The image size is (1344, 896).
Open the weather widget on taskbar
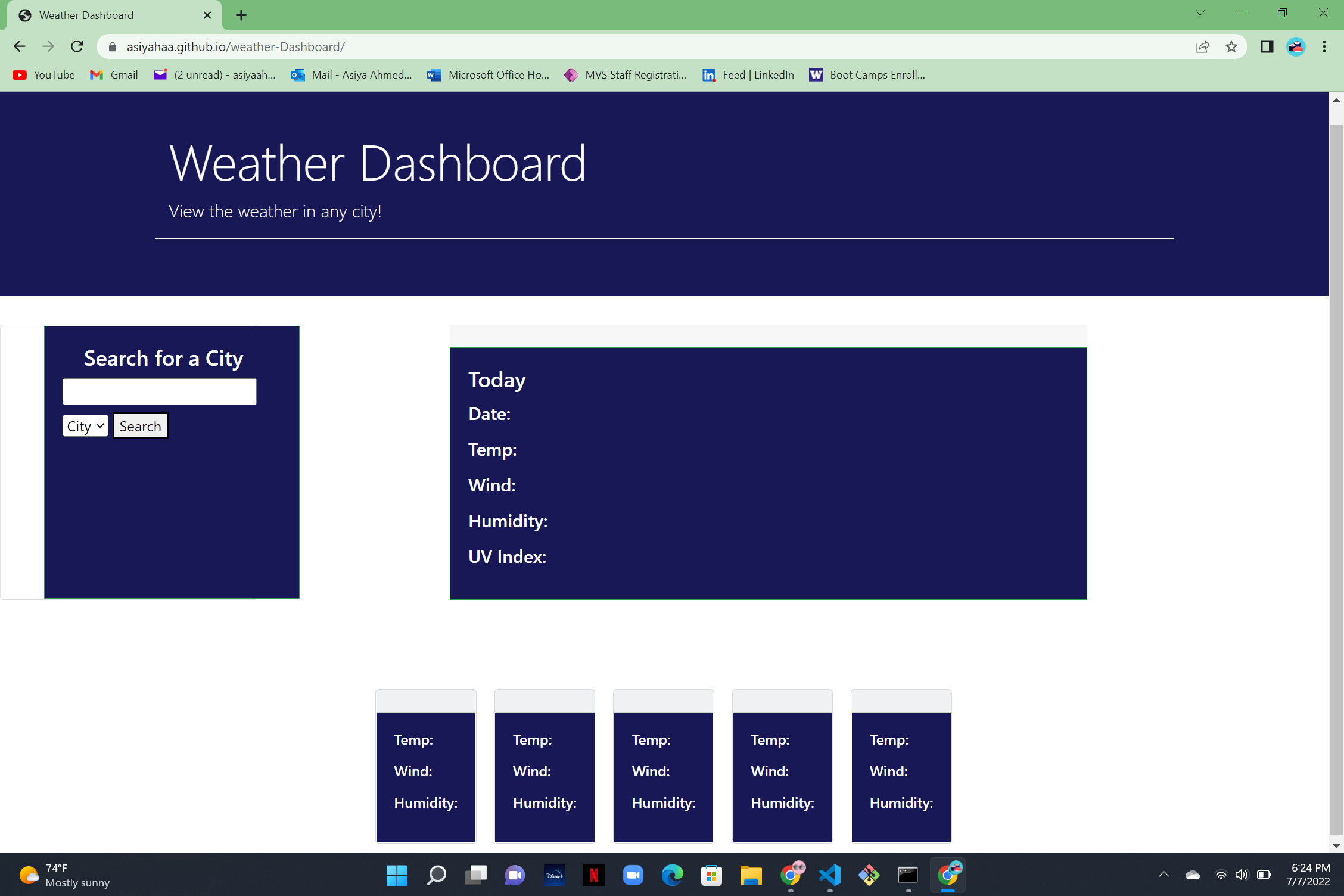tap(64, 875)
